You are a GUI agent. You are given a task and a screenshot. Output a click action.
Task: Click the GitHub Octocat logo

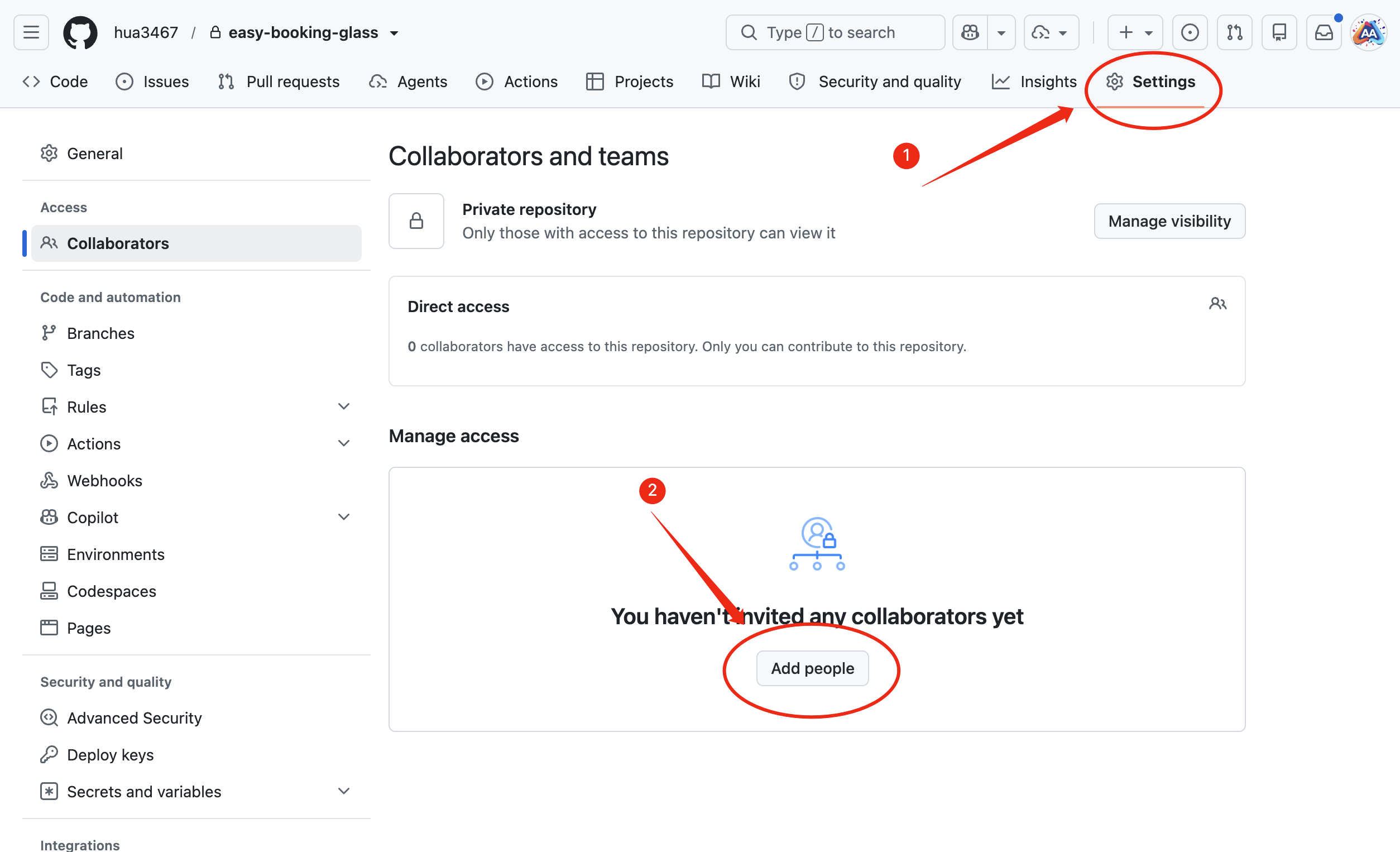point(80,32)
